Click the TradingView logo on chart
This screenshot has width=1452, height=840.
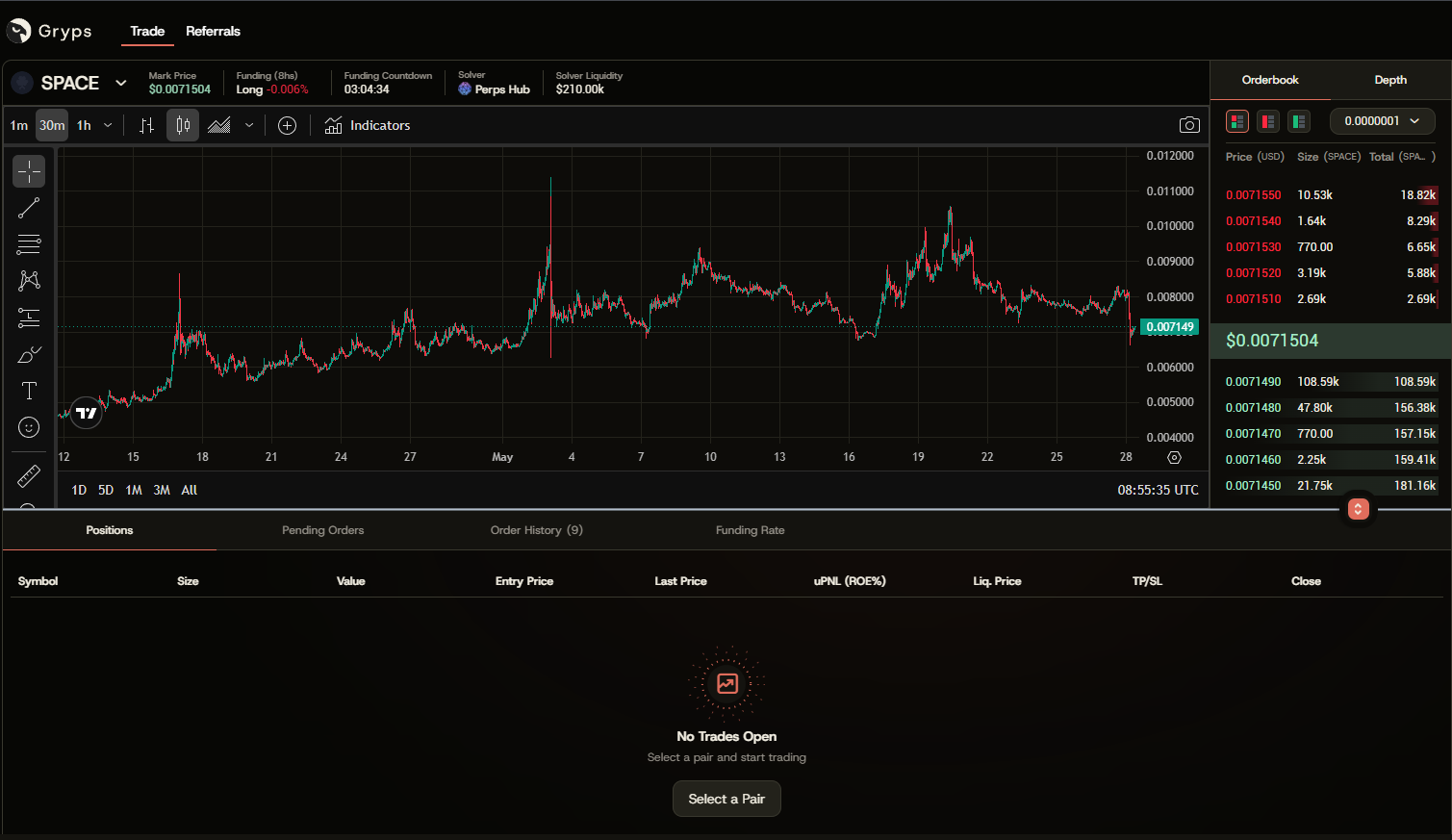pyautogui.click(x=86, y=413)
